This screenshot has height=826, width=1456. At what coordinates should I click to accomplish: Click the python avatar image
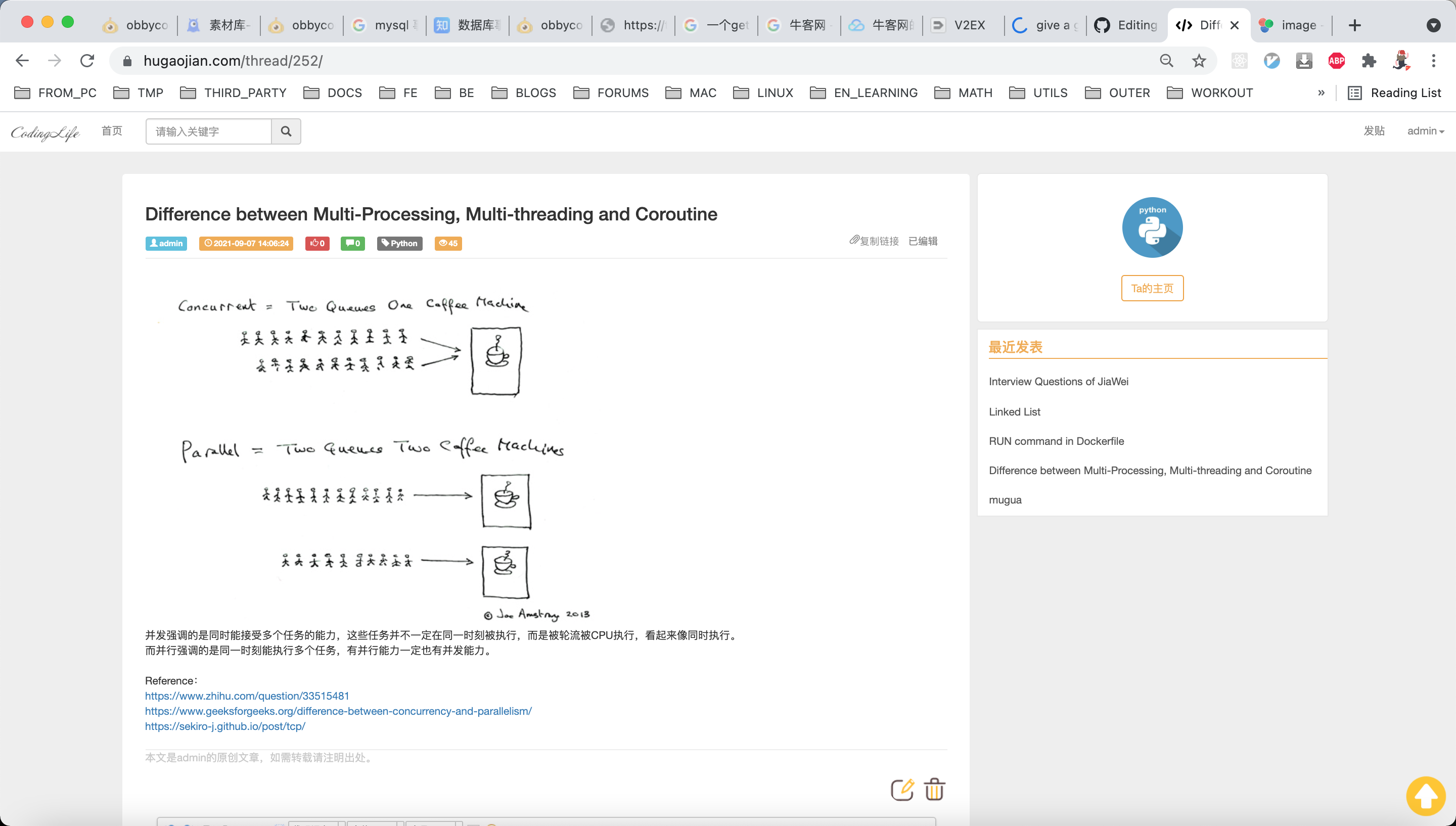(1152, 227)
